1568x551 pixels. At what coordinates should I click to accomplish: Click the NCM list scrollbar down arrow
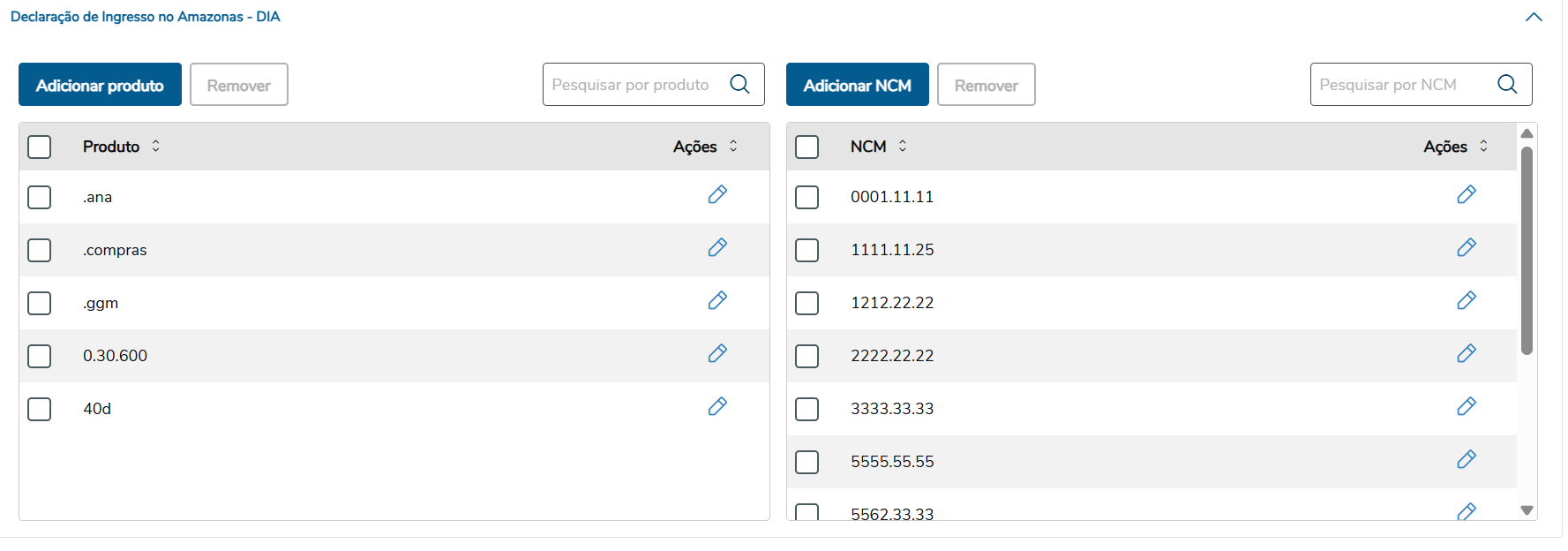(1527, 510)
